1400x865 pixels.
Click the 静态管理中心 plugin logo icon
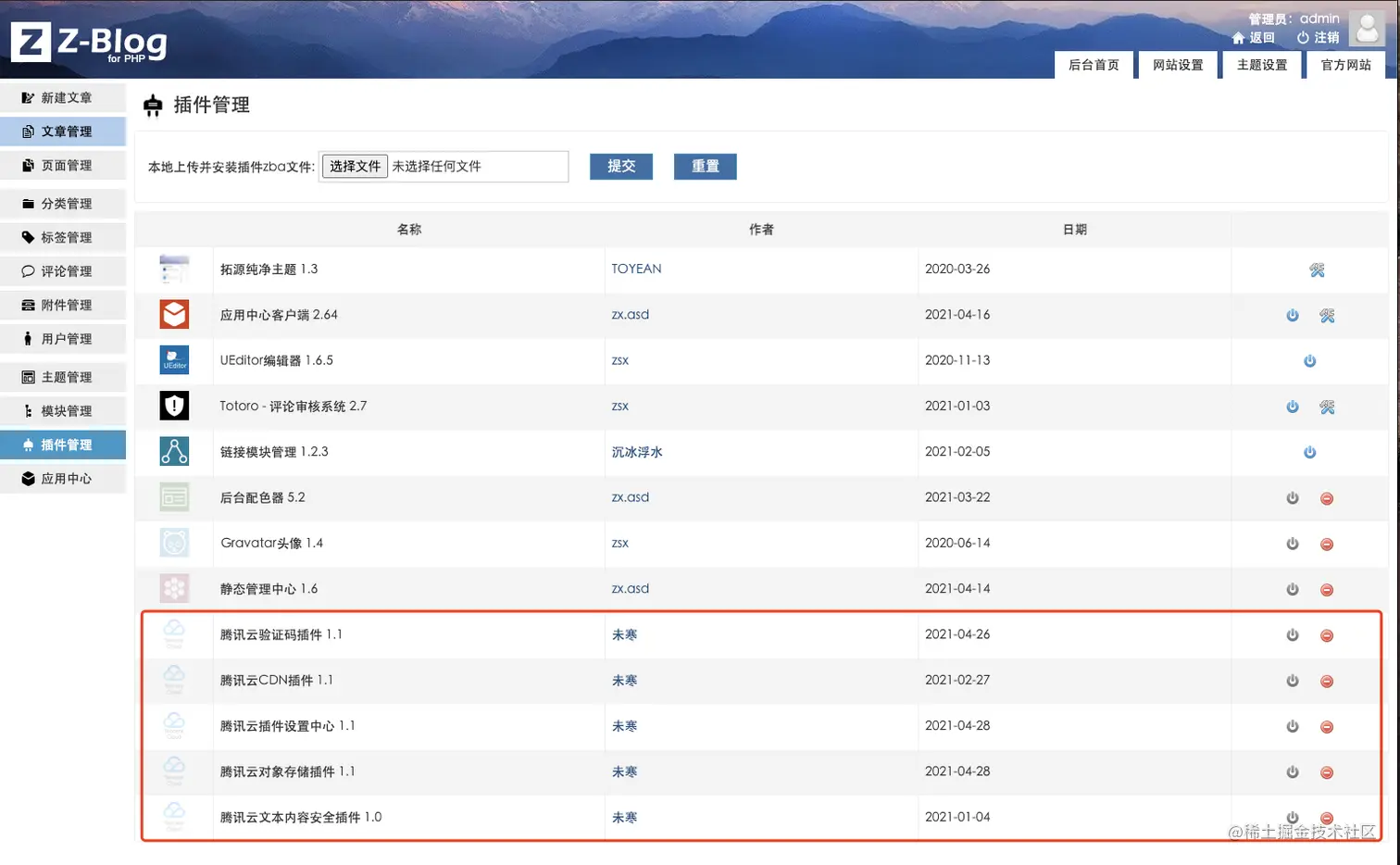174,588
